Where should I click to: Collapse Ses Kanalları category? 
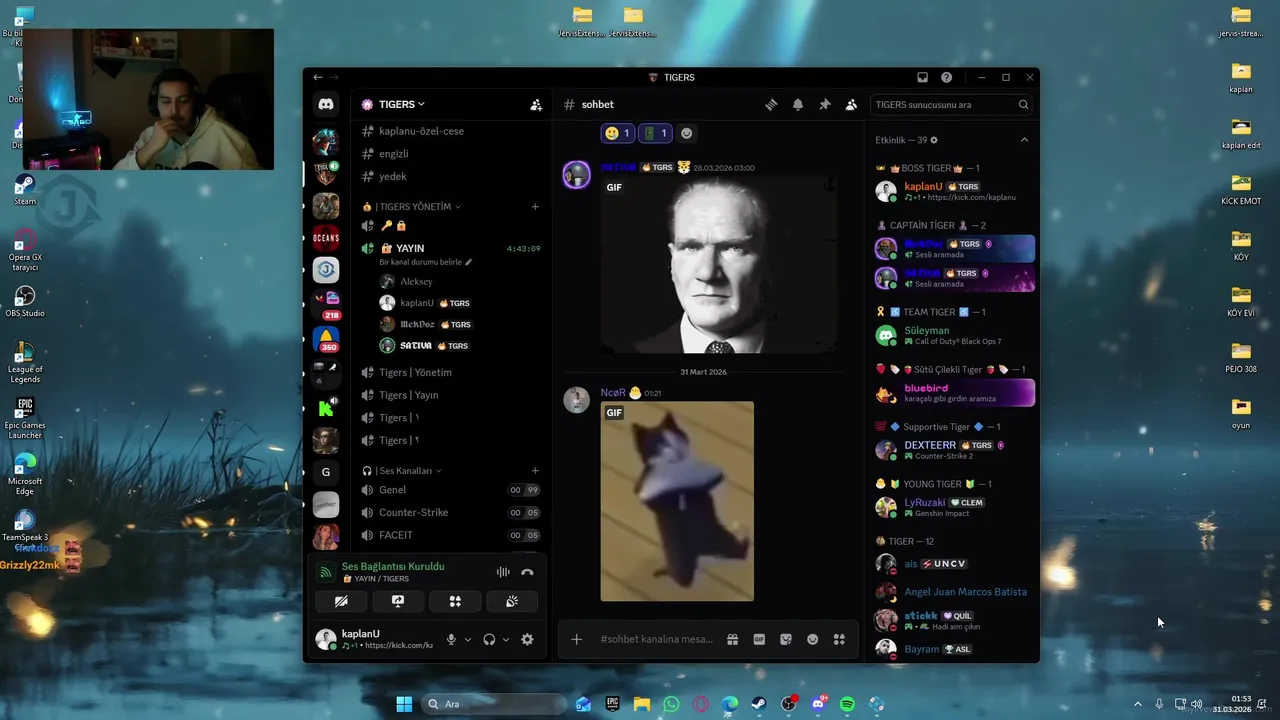click(403, 471)
